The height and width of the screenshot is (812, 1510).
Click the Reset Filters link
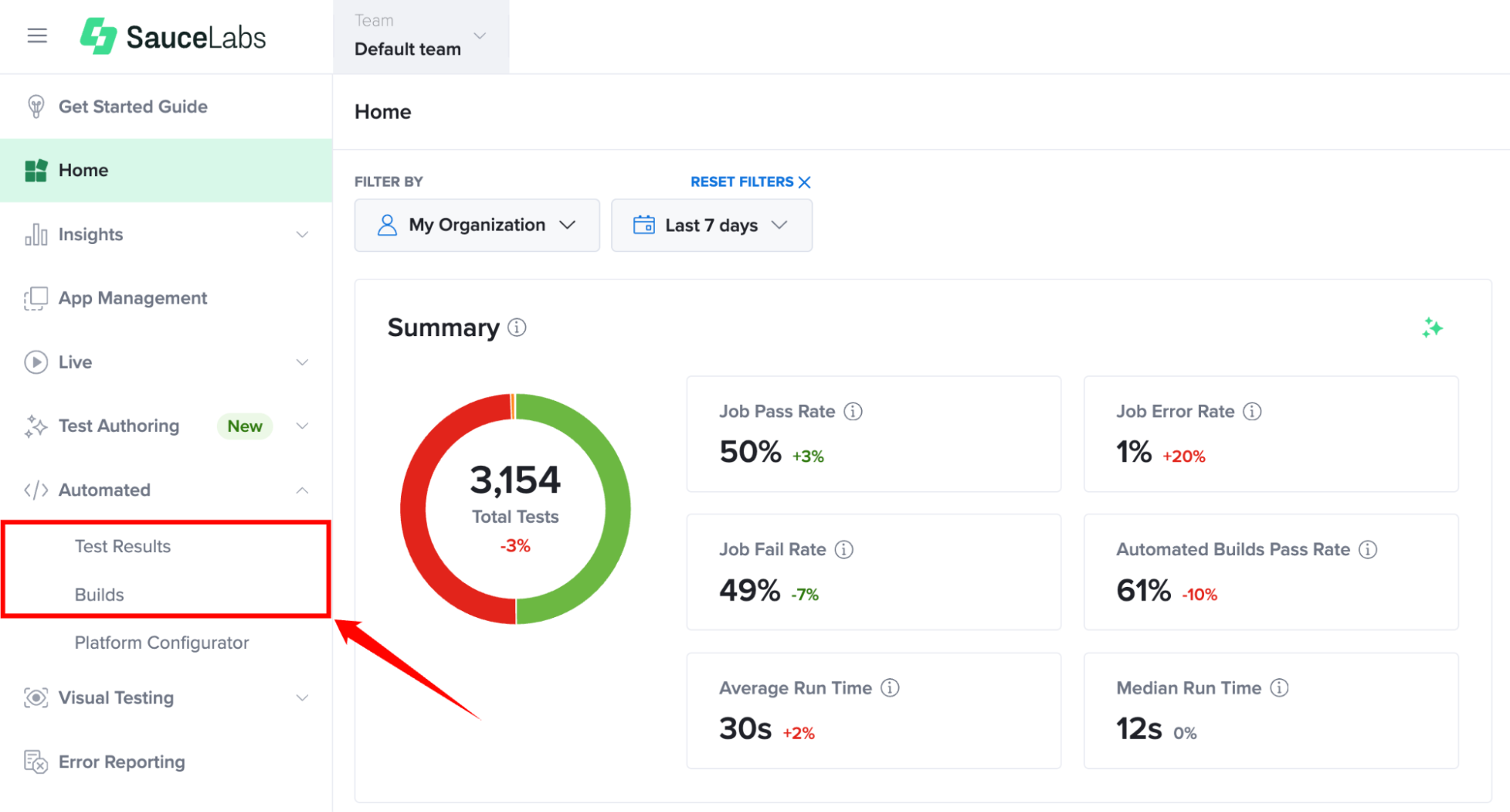pyautogui.click(x=750, y=182)
